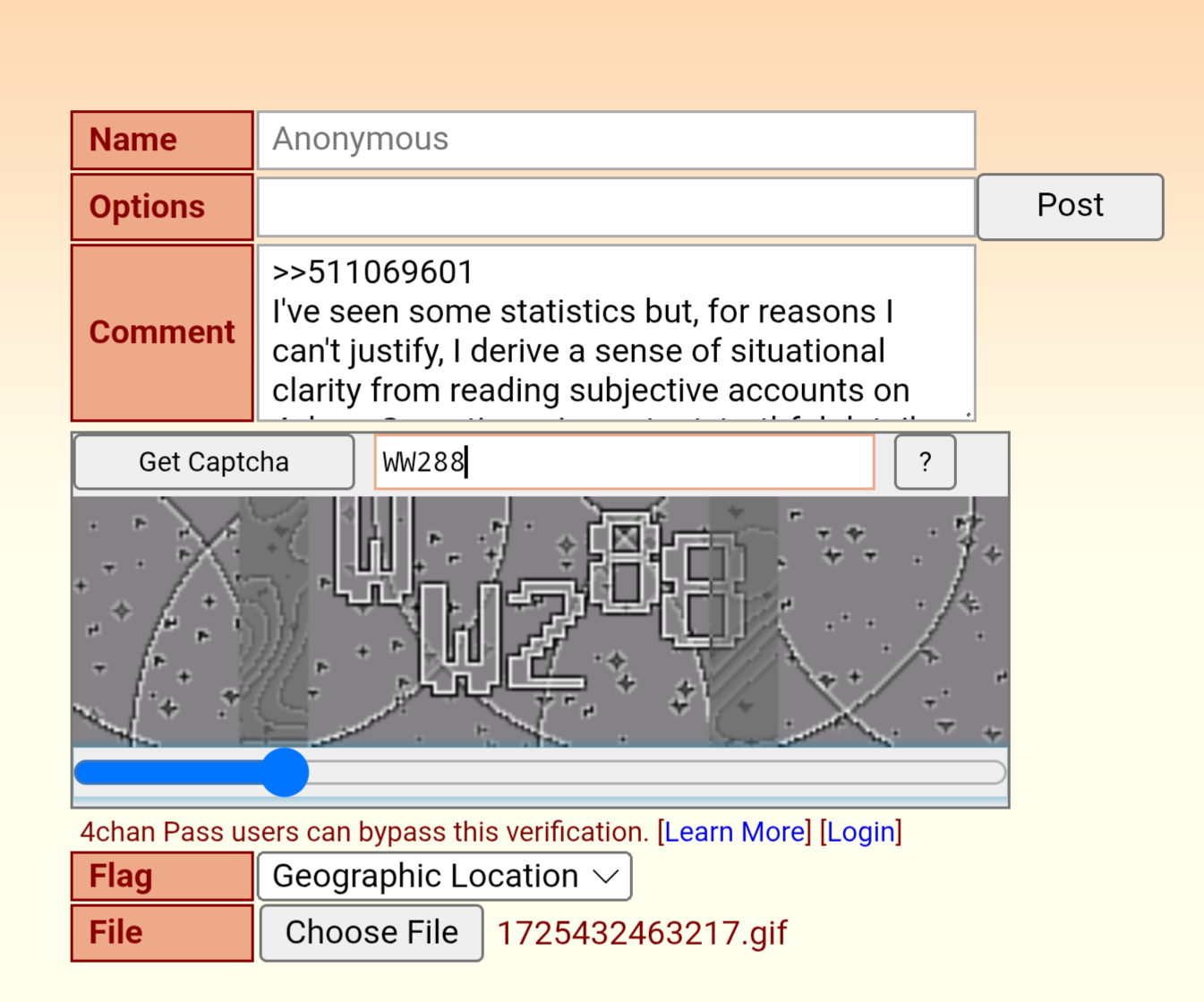Viewport: 1204px width, 1002px height.
Task: Open captcha help with the ? button
Action: [925, 462]
